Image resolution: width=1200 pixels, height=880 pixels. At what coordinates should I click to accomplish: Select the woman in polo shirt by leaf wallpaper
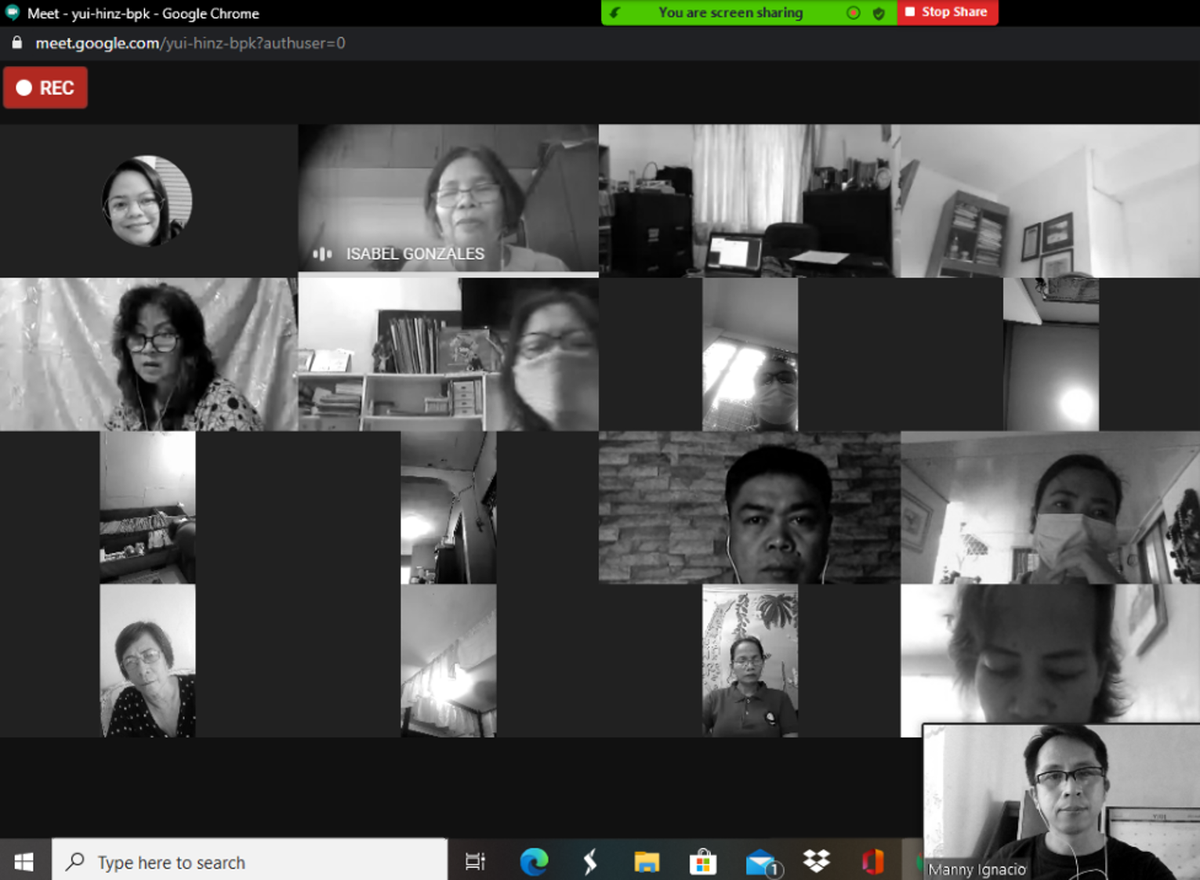coord(750,661)
